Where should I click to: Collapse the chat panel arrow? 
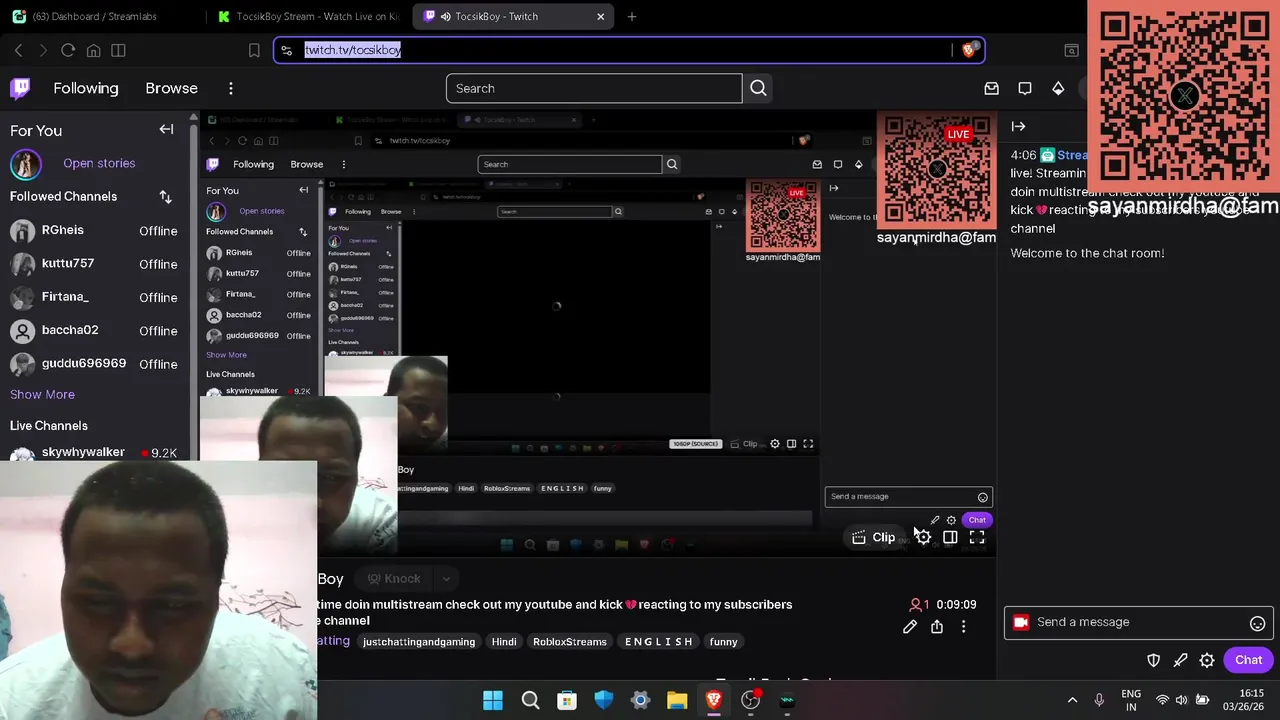[1018, 126]
